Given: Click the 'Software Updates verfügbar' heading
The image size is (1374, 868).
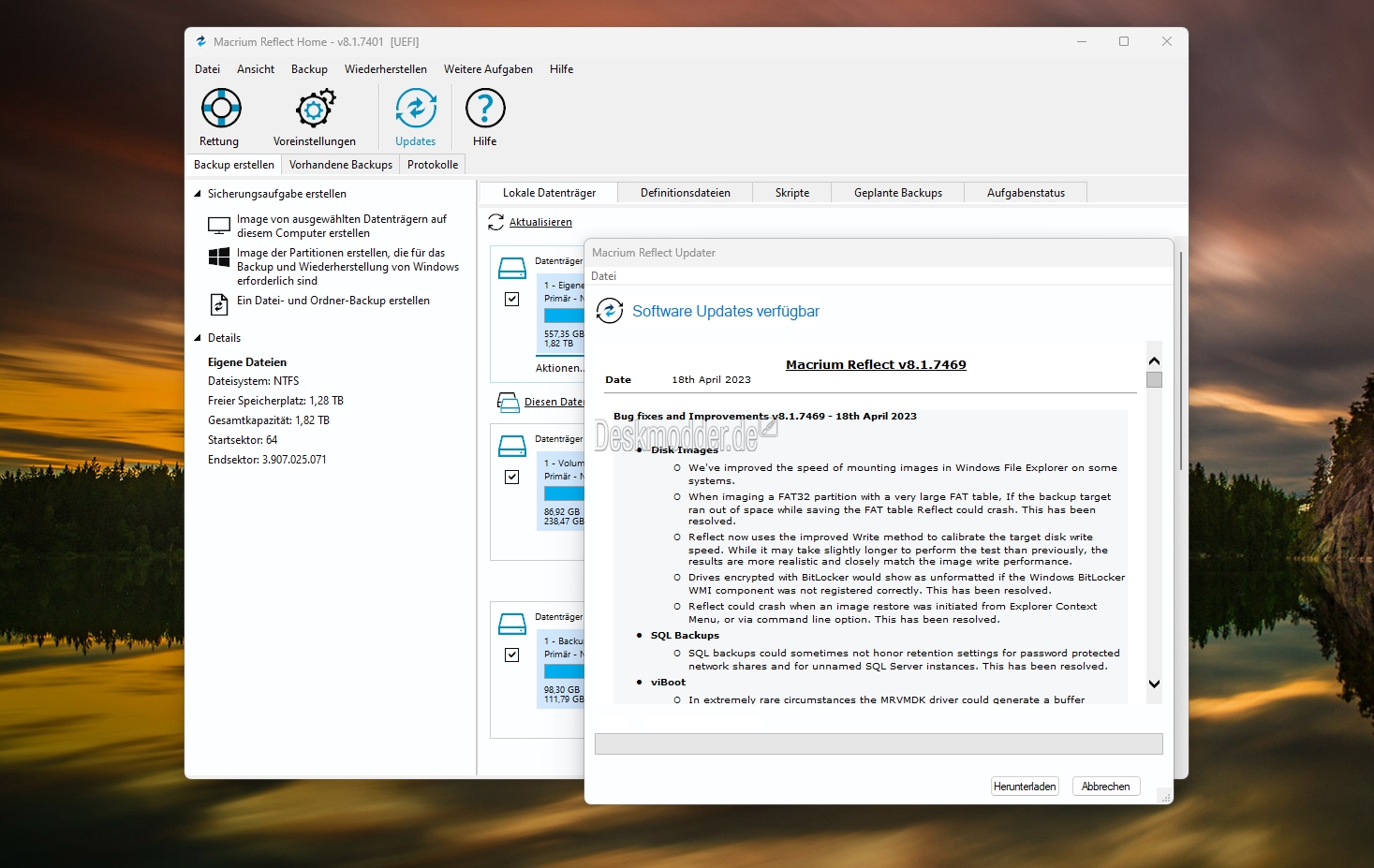Looking at the screenshot, I should pos(726,311).
